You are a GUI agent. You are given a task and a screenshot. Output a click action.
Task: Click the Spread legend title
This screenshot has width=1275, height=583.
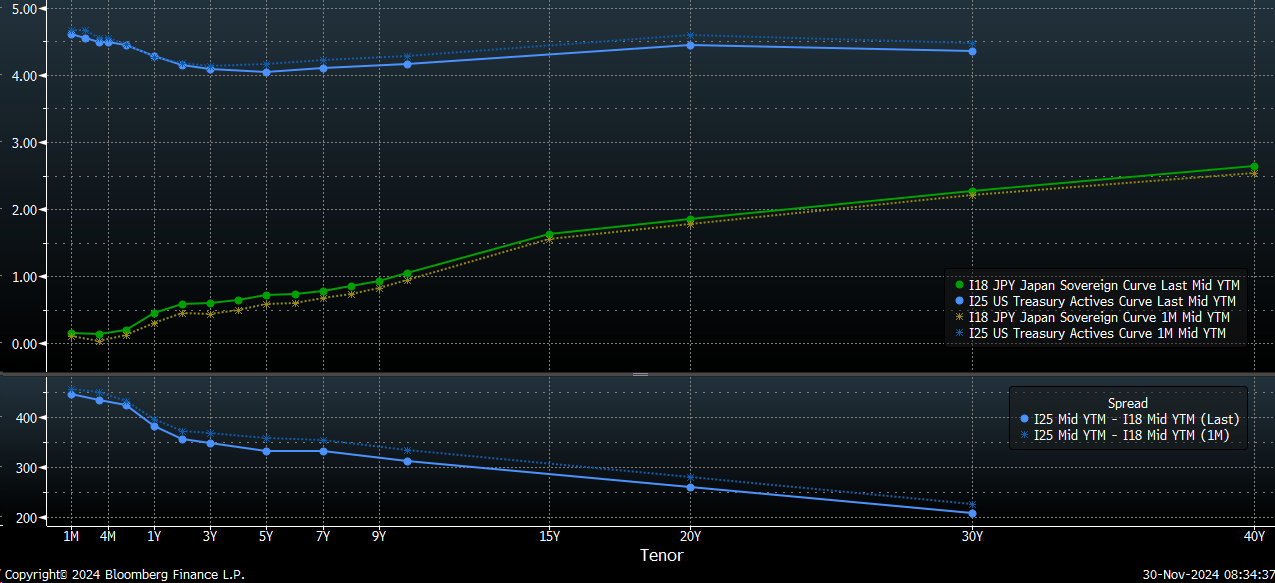[1128, 403]
